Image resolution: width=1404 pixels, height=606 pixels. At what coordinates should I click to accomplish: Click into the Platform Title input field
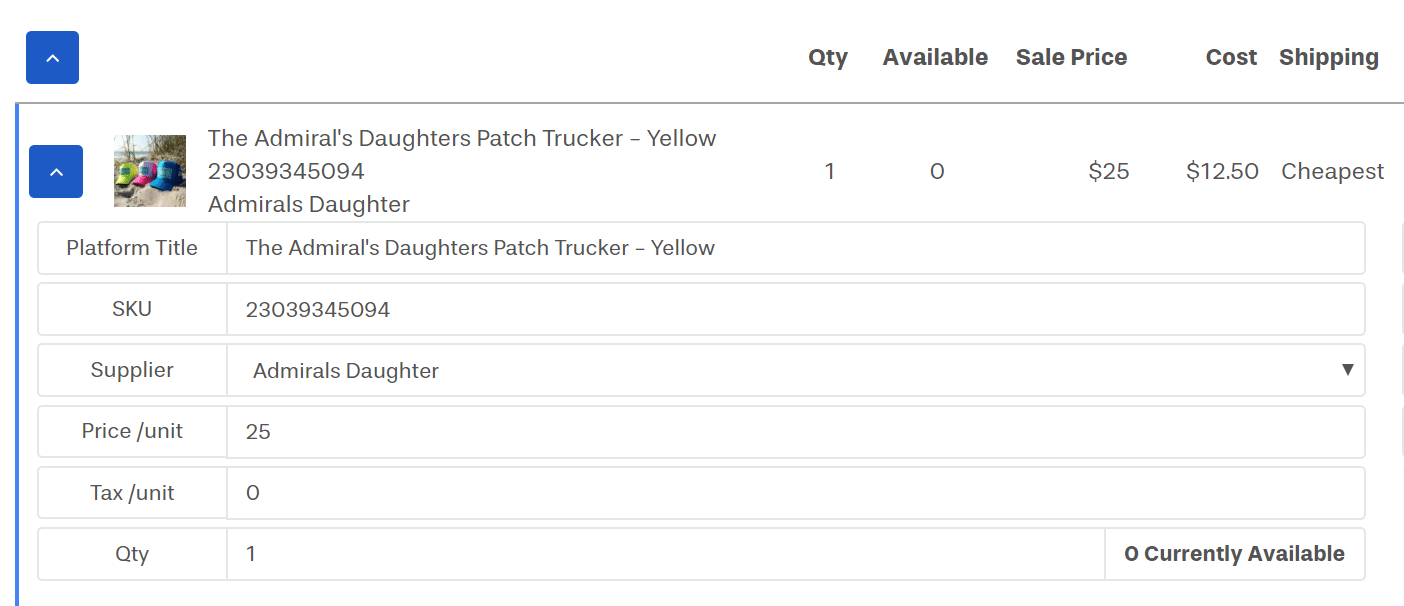[x=795, y=248]
